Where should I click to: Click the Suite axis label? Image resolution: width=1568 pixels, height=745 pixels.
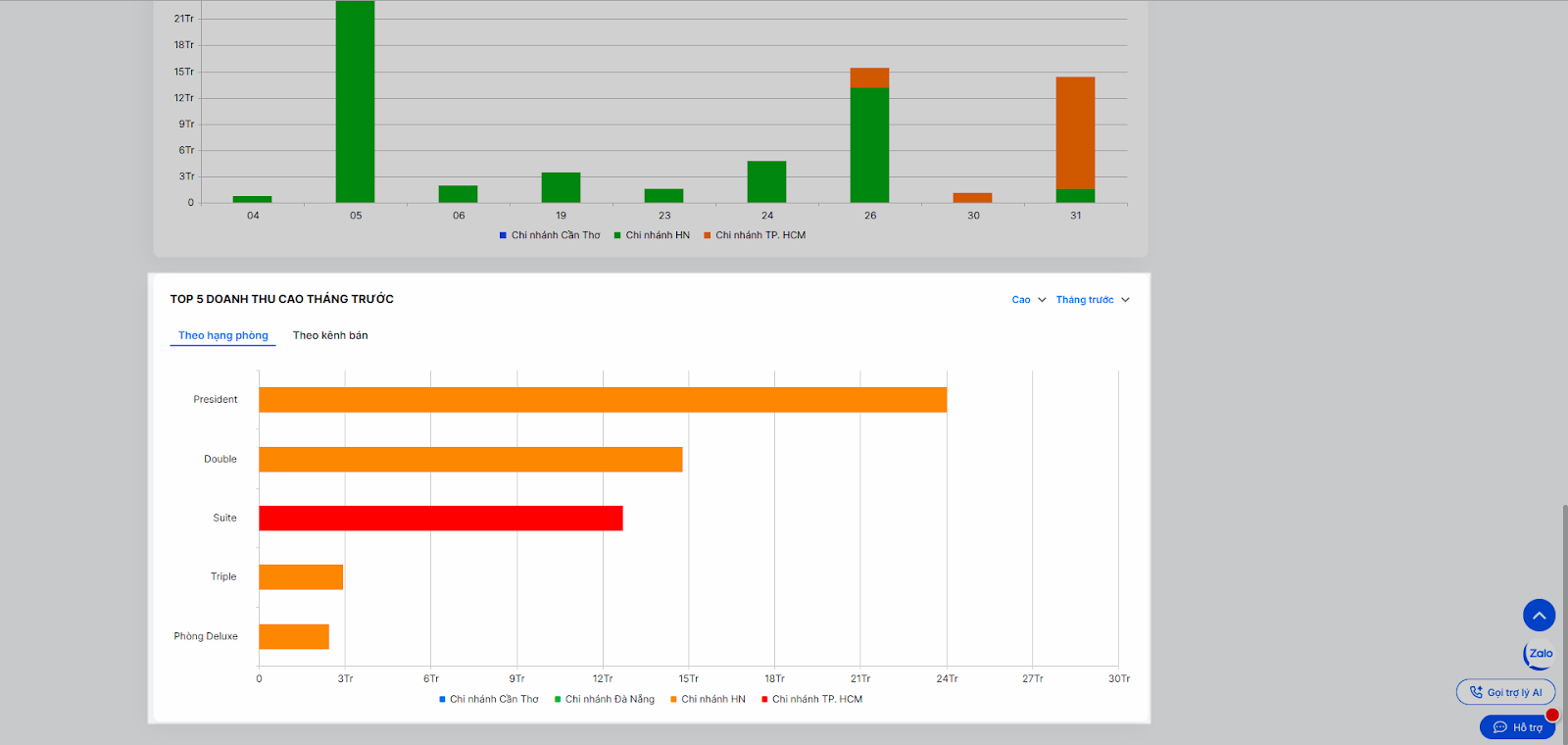tap(225, 518)
